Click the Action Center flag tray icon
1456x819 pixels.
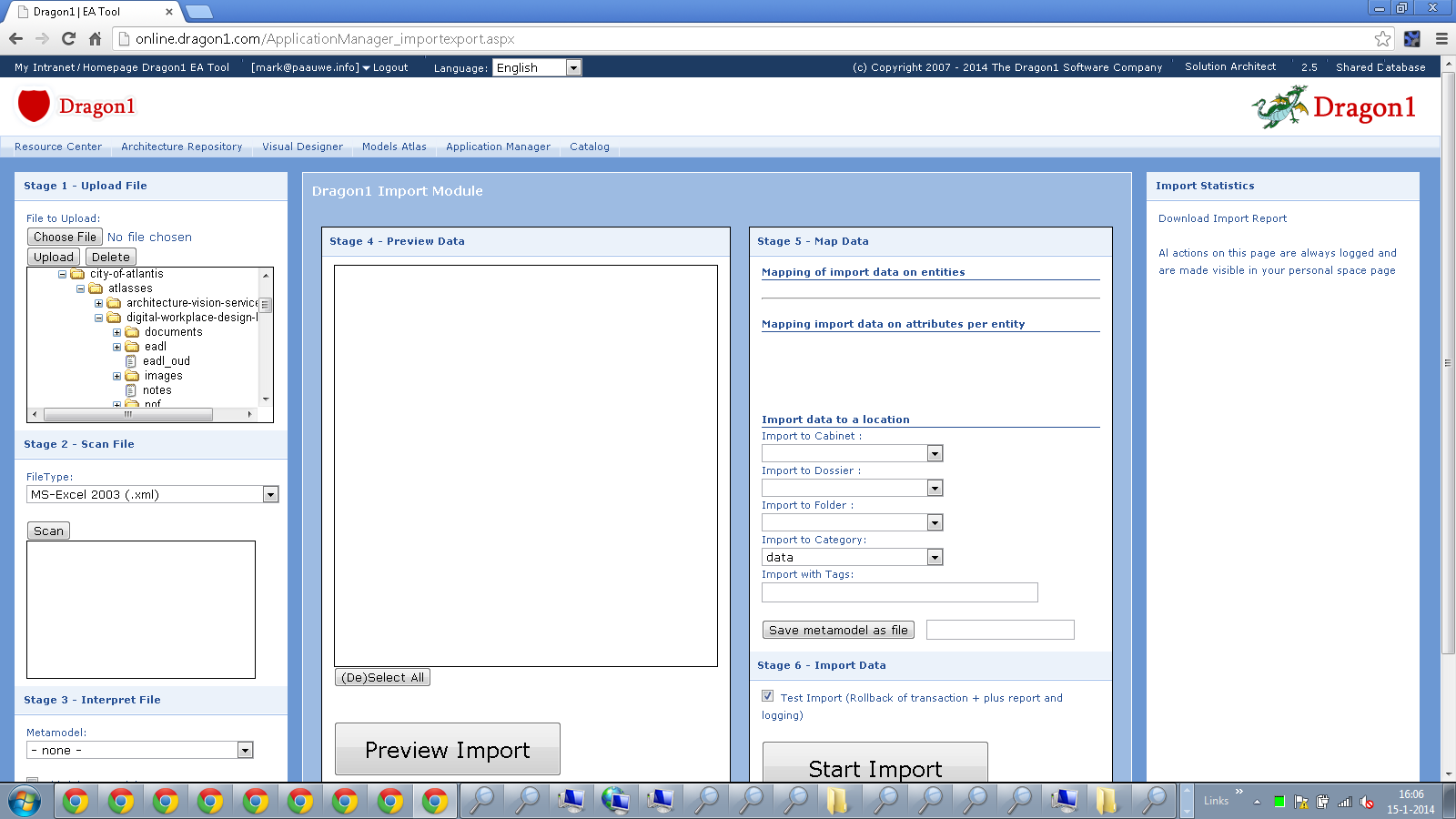click(1301, 802)
